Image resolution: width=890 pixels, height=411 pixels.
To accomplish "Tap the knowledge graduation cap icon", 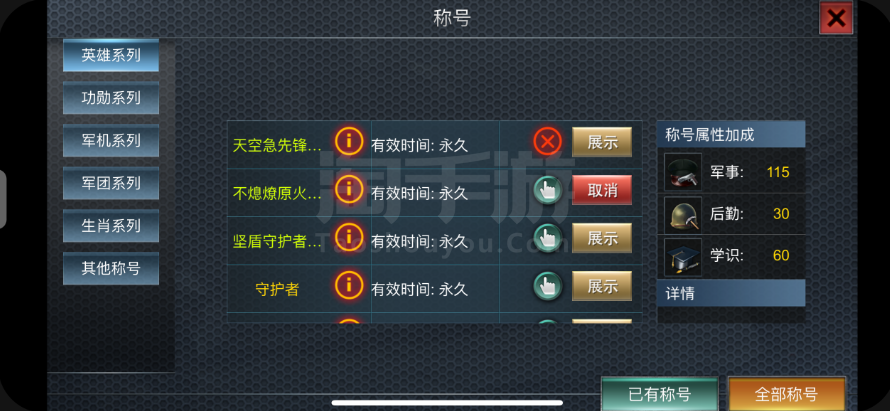I will [683, 257].
